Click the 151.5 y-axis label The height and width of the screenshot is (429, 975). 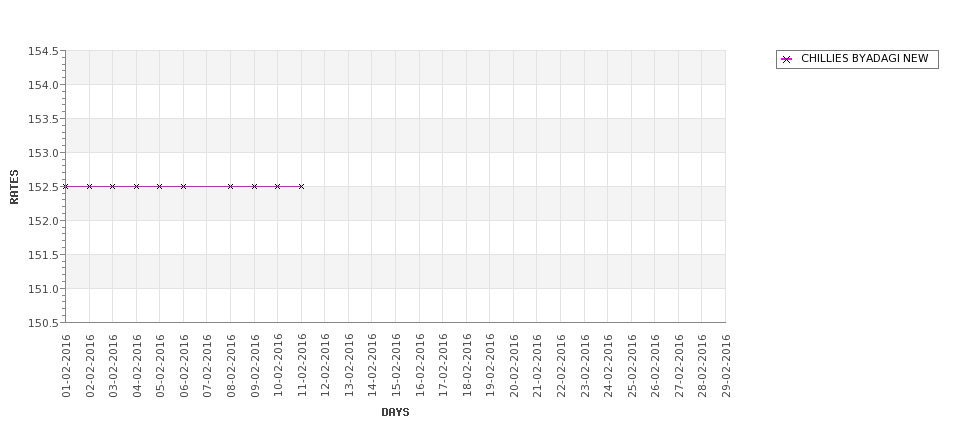(43, 255)
